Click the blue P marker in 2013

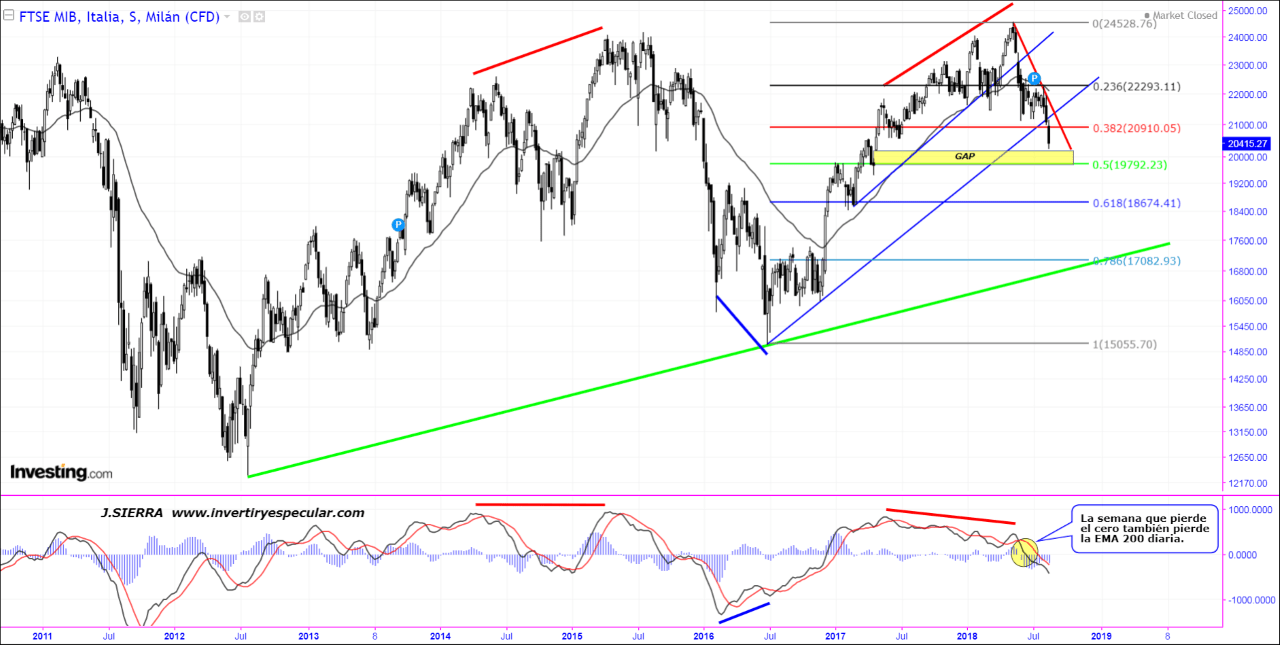(398, 226)
